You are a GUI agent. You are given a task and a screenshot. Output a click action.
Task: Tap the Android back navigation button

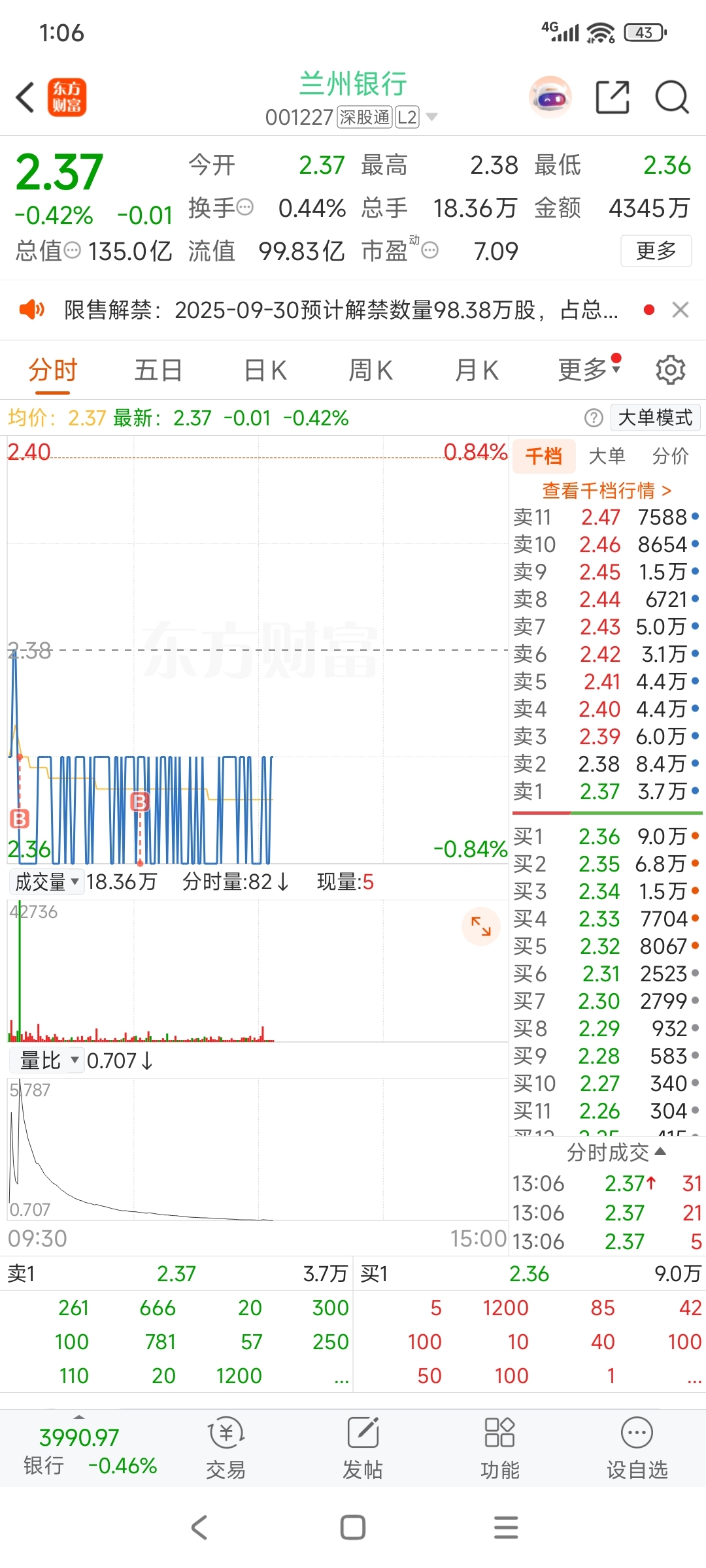(x=199, y=1527)
